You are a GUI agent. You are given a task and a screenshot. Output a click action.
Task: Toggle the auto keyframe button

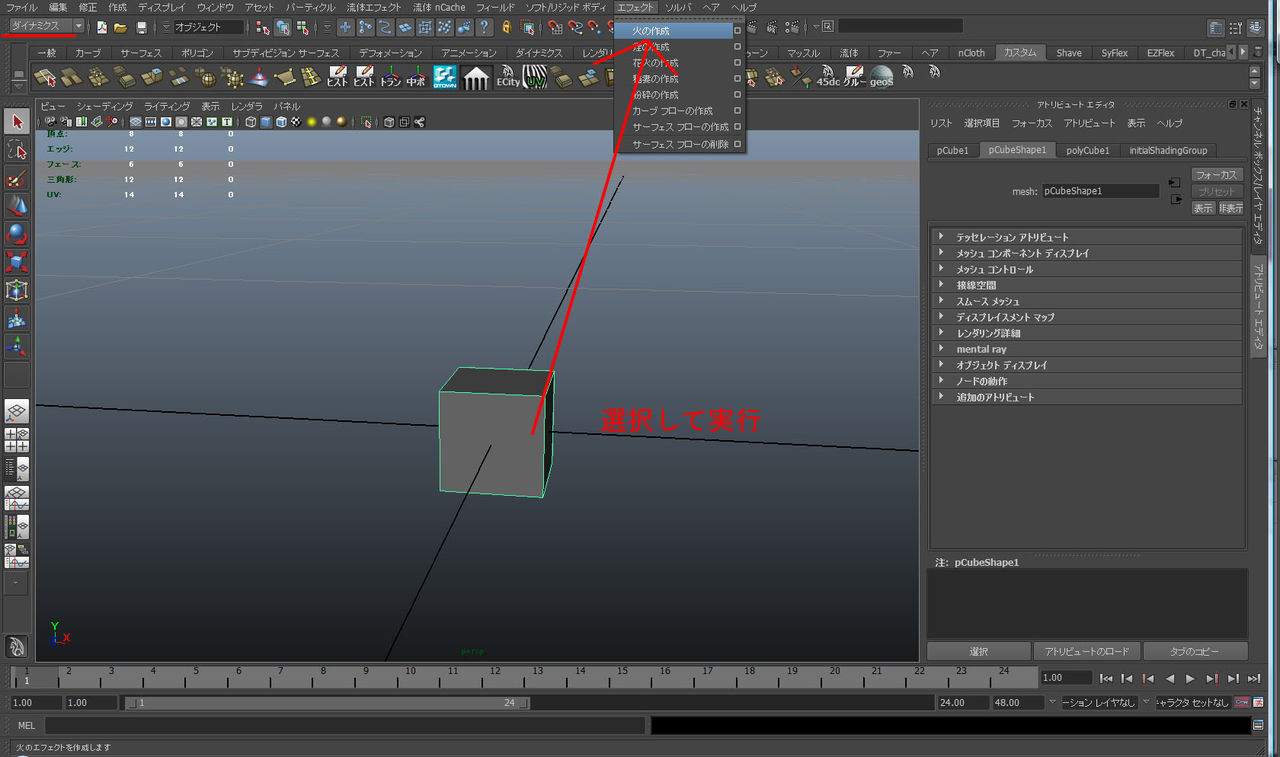tap(1242, 703)
